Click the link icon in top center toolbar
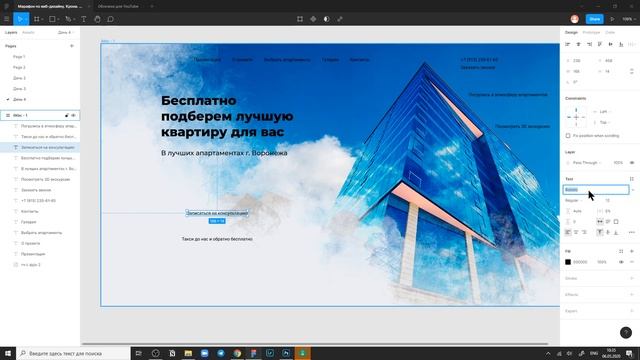640x360 pixels. [x=340, y=19]
